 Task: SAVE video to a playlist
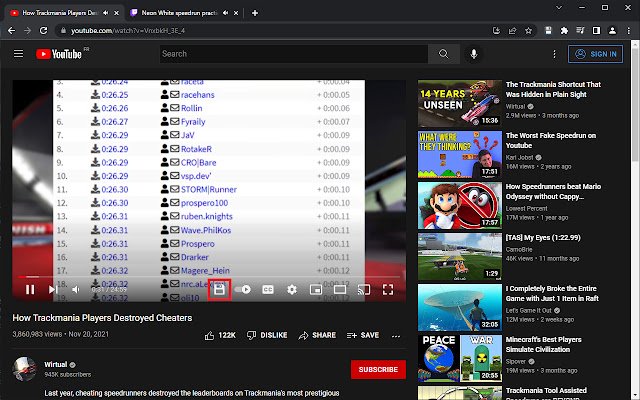click(x=363, y=335)
